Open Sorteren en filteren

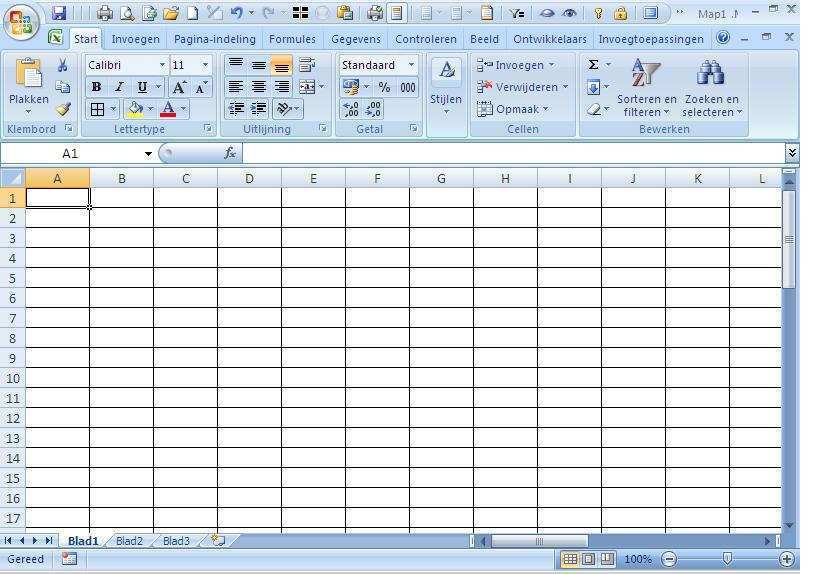point(647,87)
